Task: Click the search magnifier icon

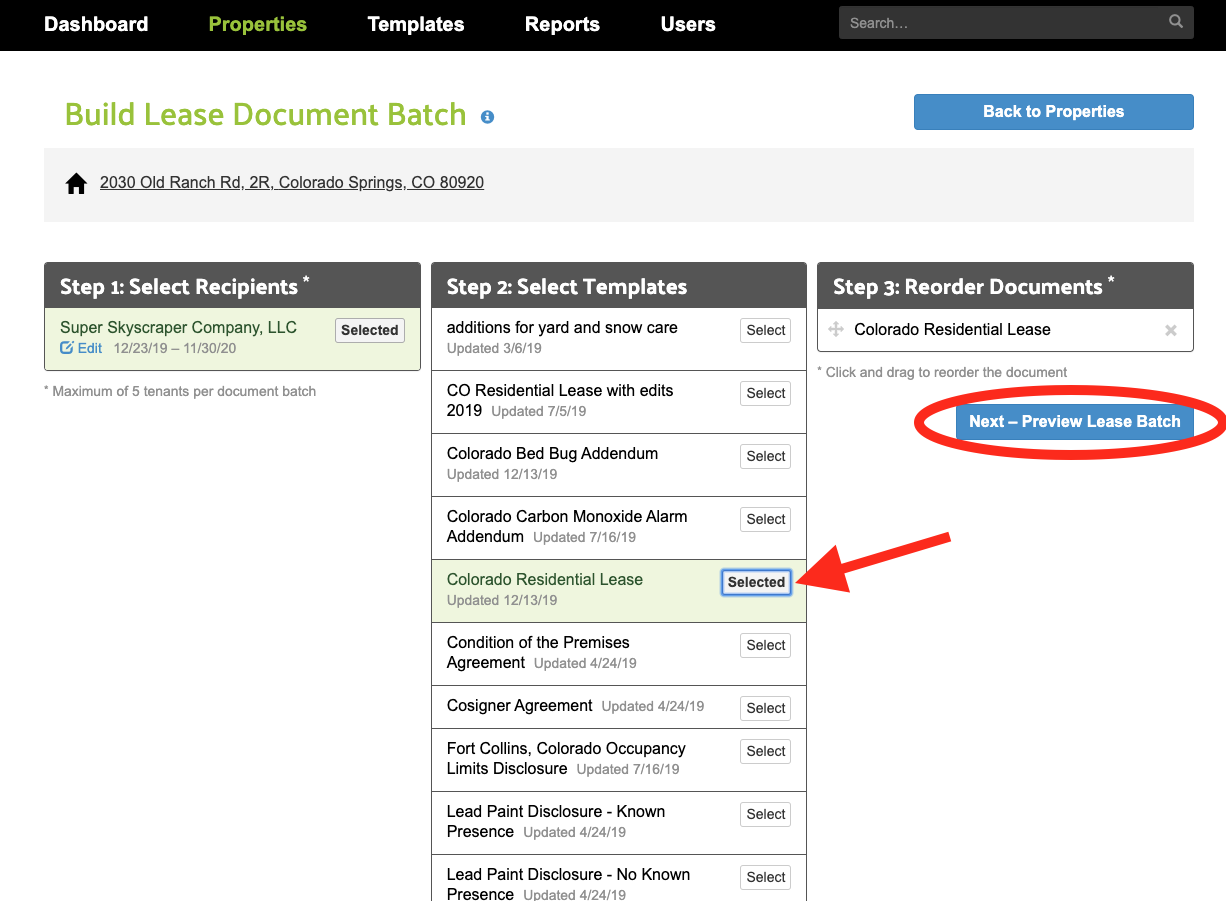Action: 1175,22
